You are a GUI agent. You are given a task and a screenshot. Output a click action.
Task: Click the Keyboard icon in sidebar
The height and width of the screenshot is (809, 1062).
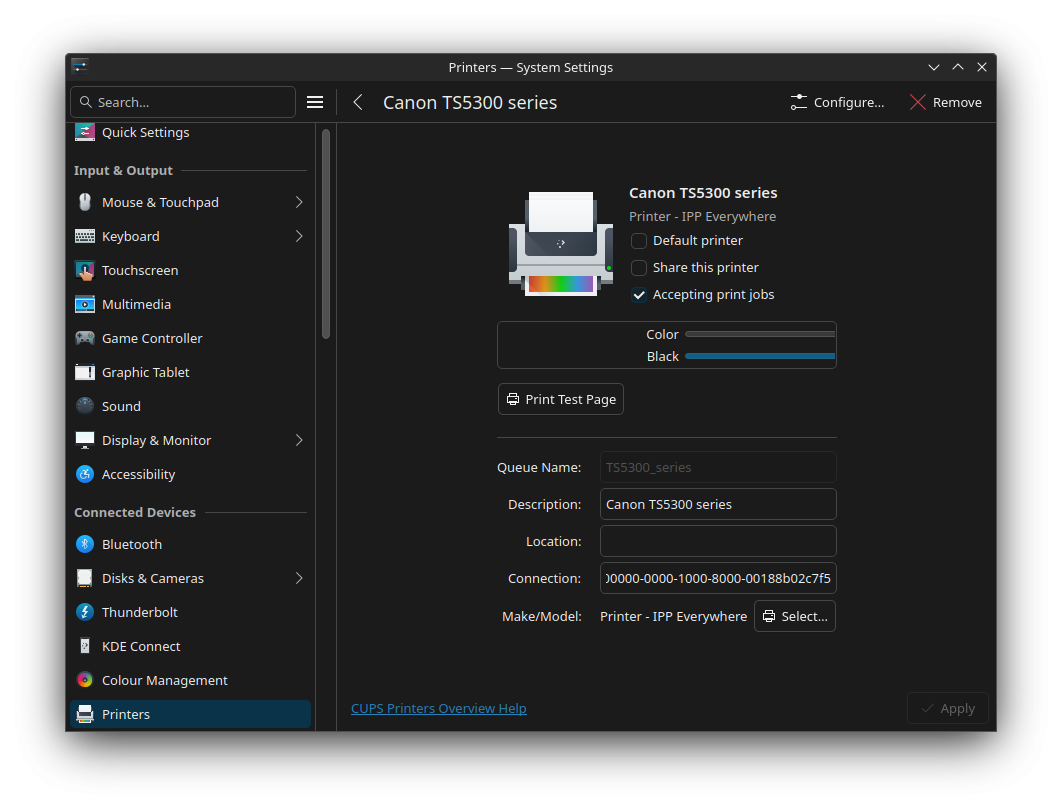tap(85, 236)
